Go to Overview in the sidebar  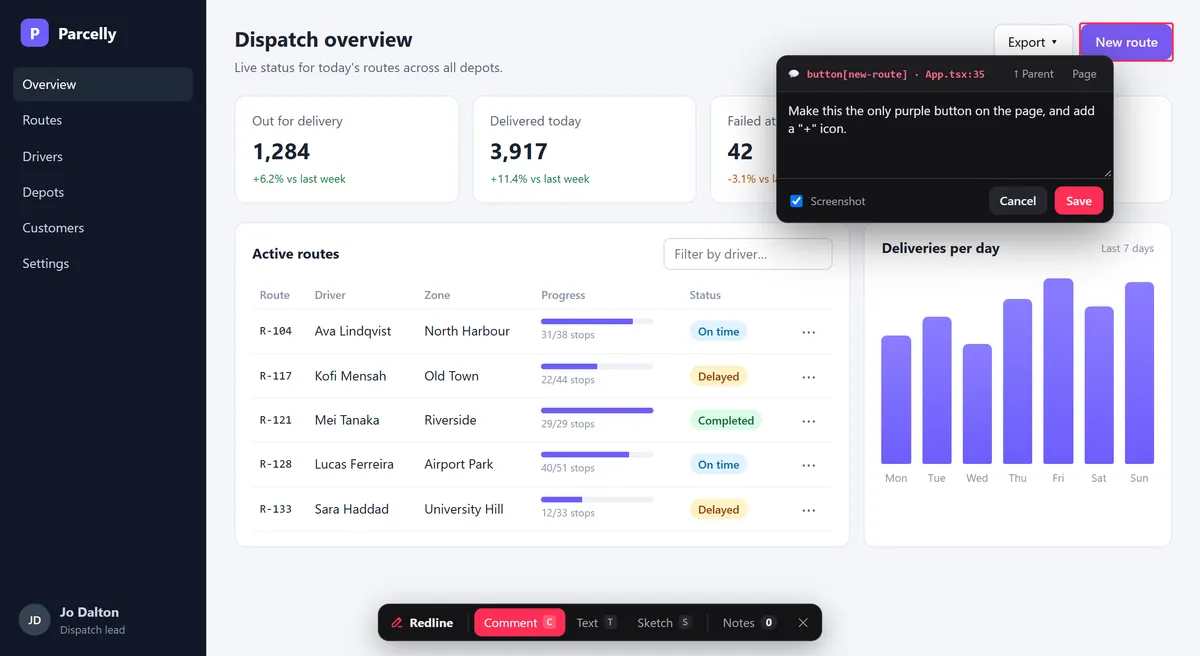tap(103, 84)
